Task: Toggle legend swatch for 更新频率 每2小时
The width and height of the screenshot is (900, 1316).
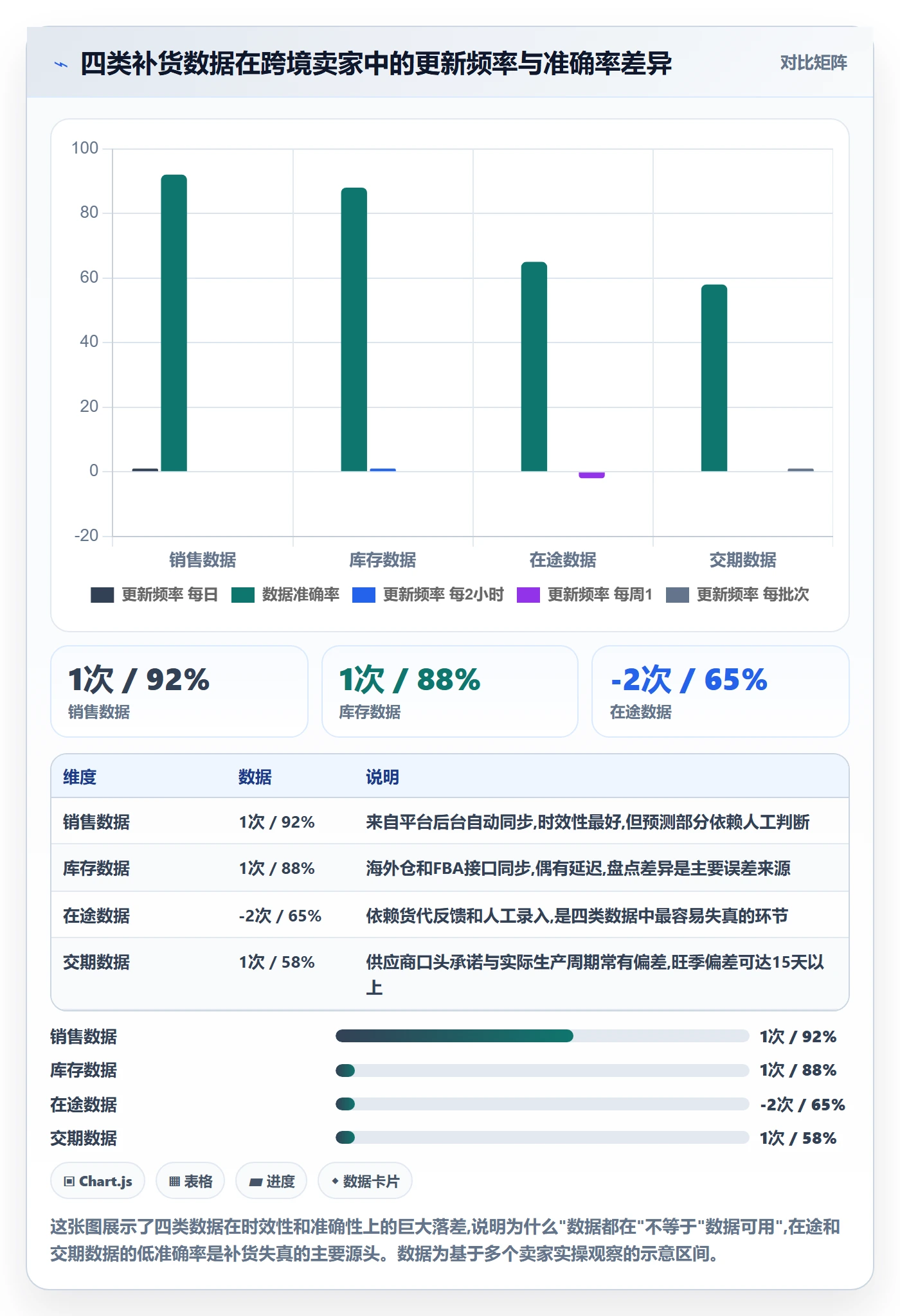Action: (x=364, y=594)
